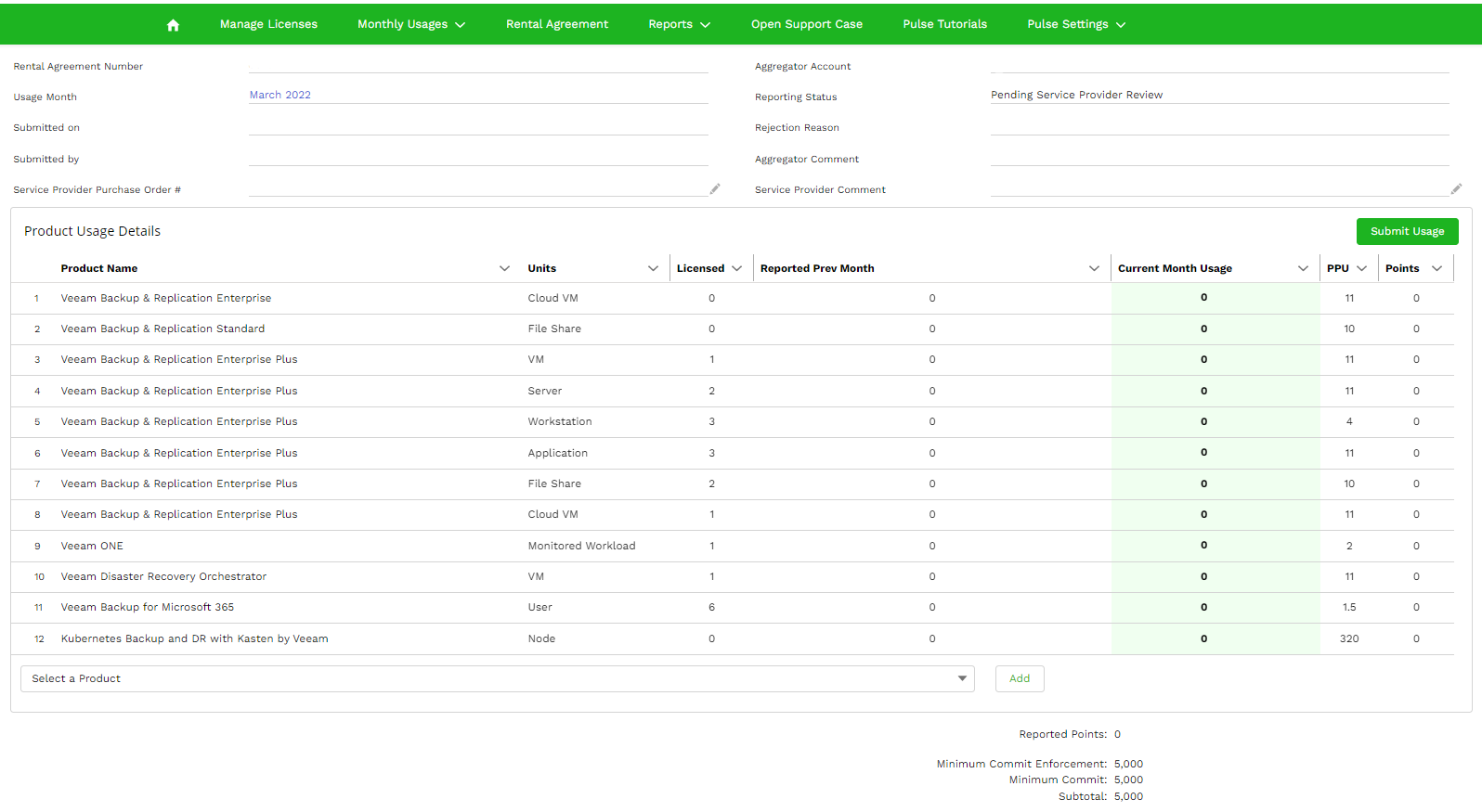Open Units column menu chevron
This screenshot has width=1482, height=812.
click(653, 269)
